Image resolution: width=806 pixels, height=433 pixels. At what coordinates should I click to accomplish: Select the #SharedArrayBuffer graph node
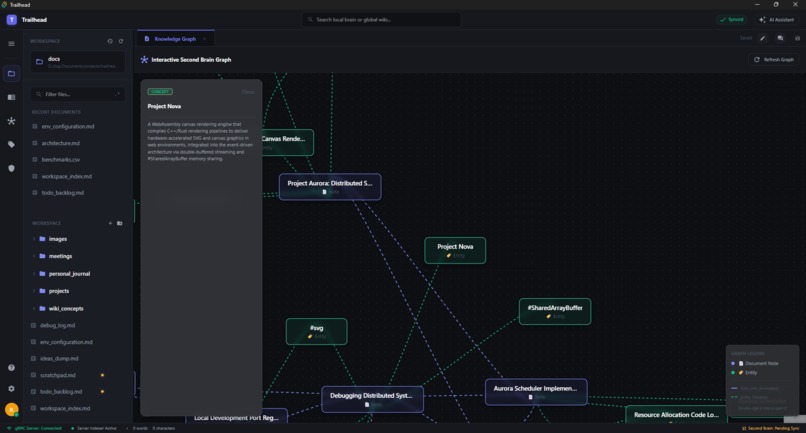[x=555, y=312]
